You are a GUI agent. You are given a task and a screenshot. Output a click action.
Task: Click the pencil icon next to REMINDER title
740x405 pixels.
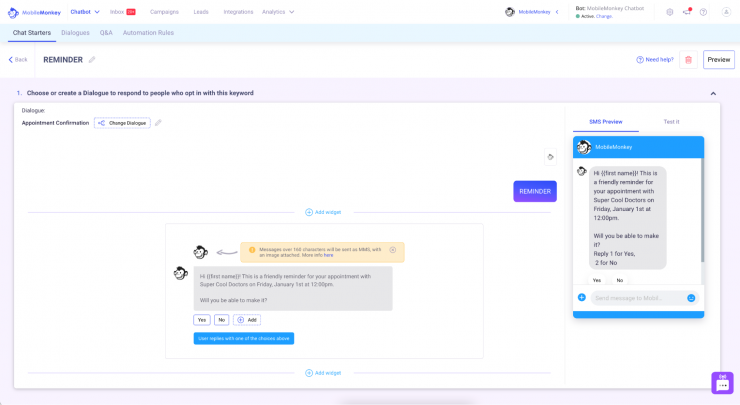pos(92,59)
